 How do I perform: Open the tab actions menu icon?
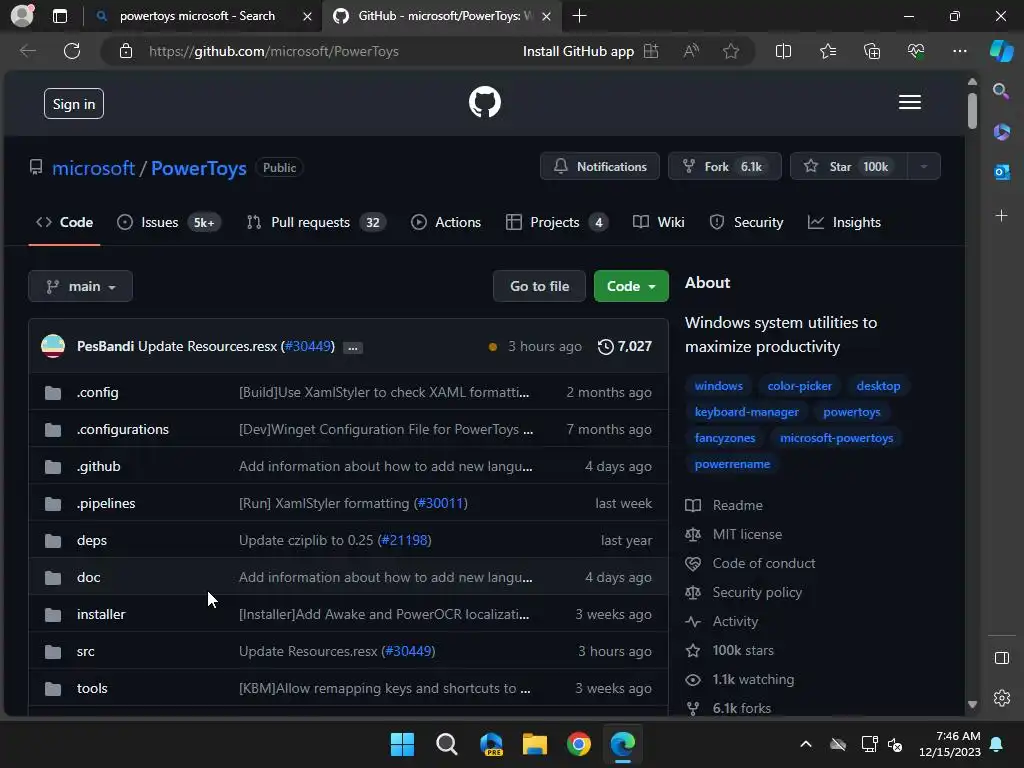point(60,16)
